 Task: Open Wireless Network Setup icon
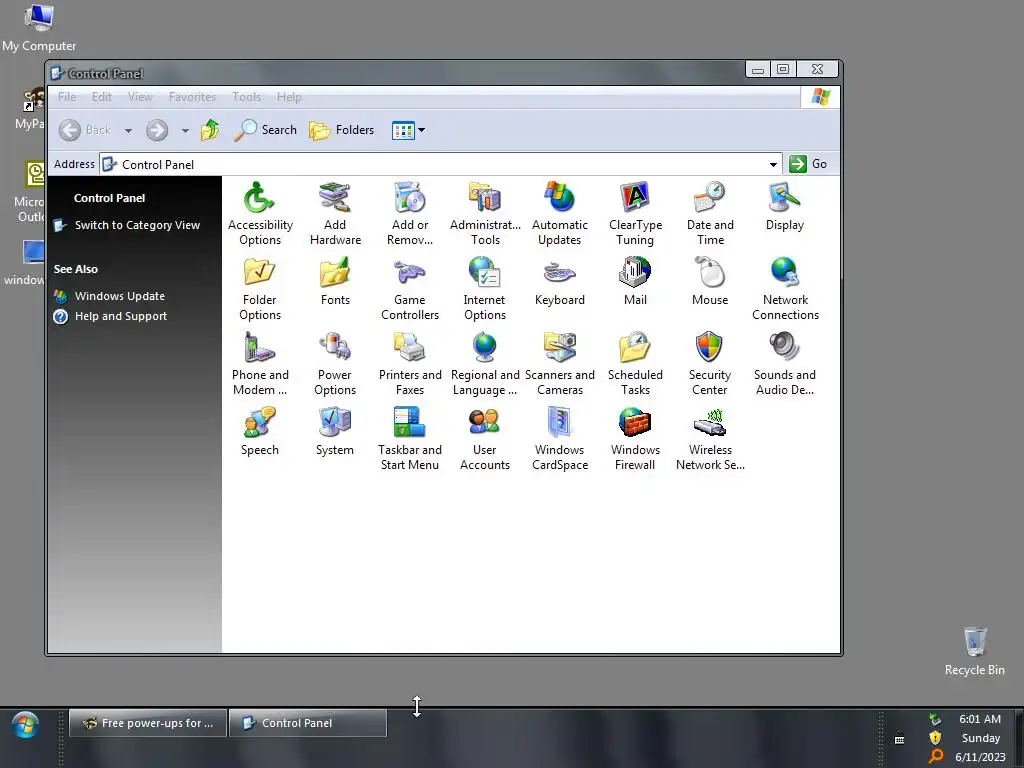tap(710, 439)
